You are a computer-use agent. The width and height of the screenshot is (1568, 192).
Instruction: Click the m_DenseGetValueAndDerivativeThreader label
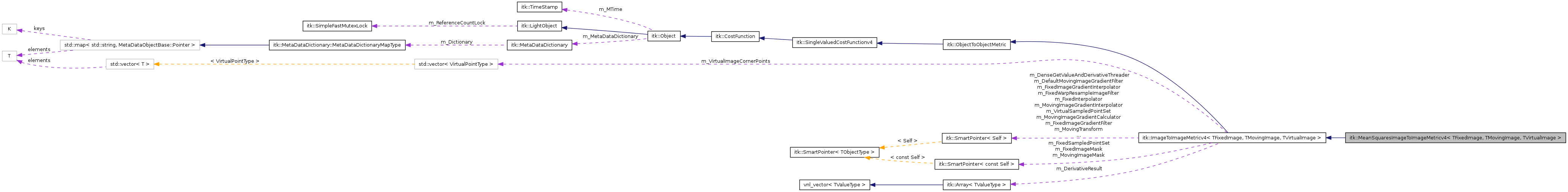[1079, 75]
